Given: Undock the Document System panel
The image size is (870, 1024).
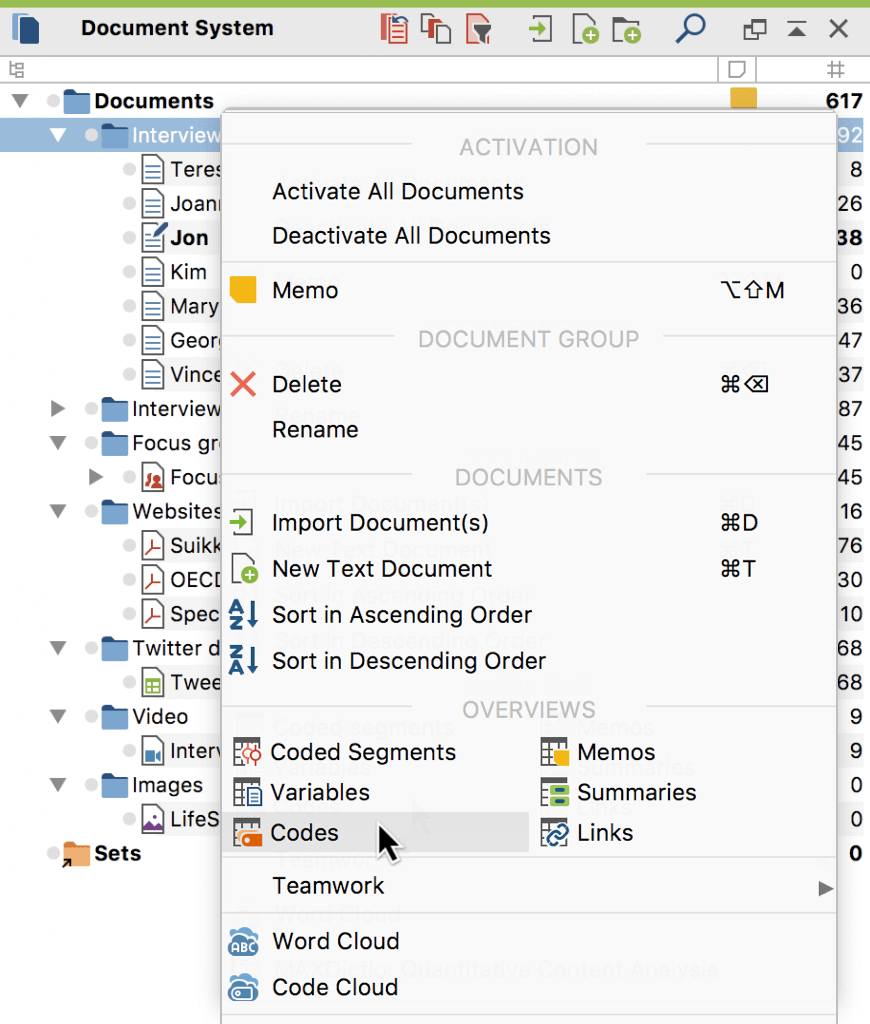Looking at the screenshot, I should pyautogui.click(x=754, y=29).
